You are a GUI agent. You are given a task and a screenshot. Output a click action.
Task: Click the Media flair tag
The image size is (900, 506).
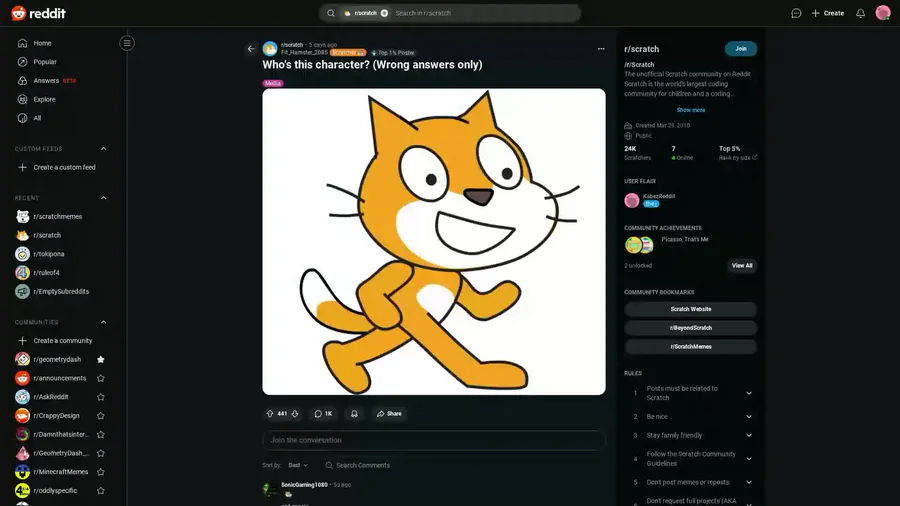[273, 83]
